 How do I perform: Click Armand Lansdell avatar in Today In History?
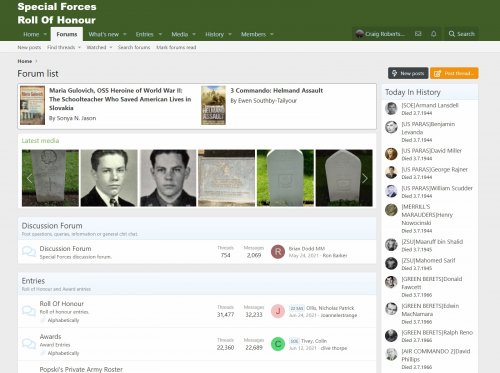pyautogui.click(x=391, y=109)
